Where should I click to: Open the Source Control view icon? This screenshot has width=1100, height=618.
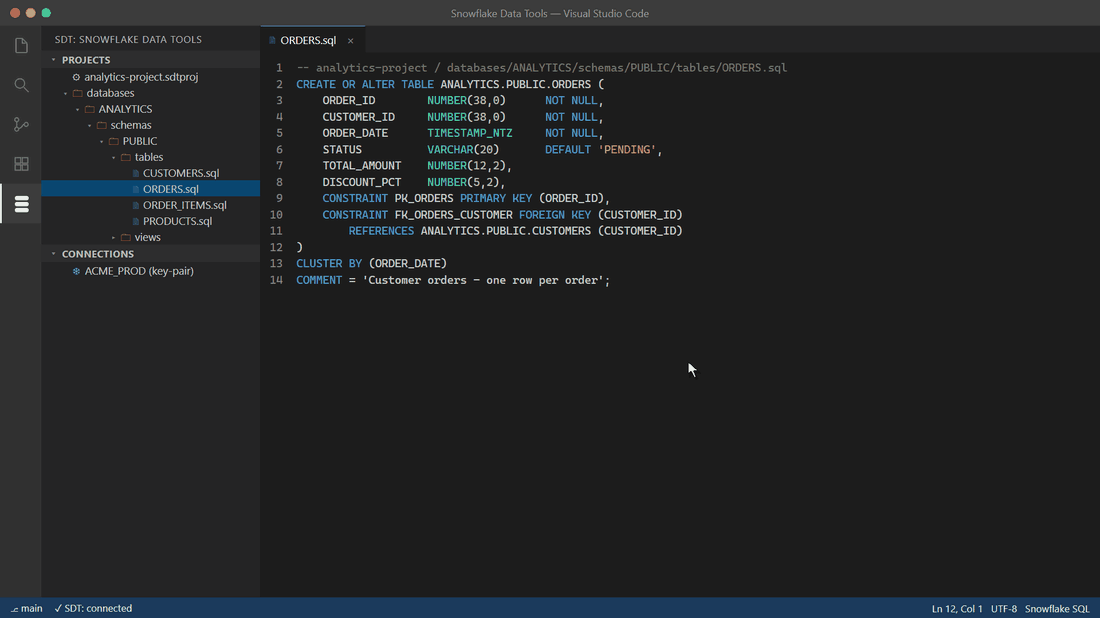pyautogui.click(x=21, y=124)
